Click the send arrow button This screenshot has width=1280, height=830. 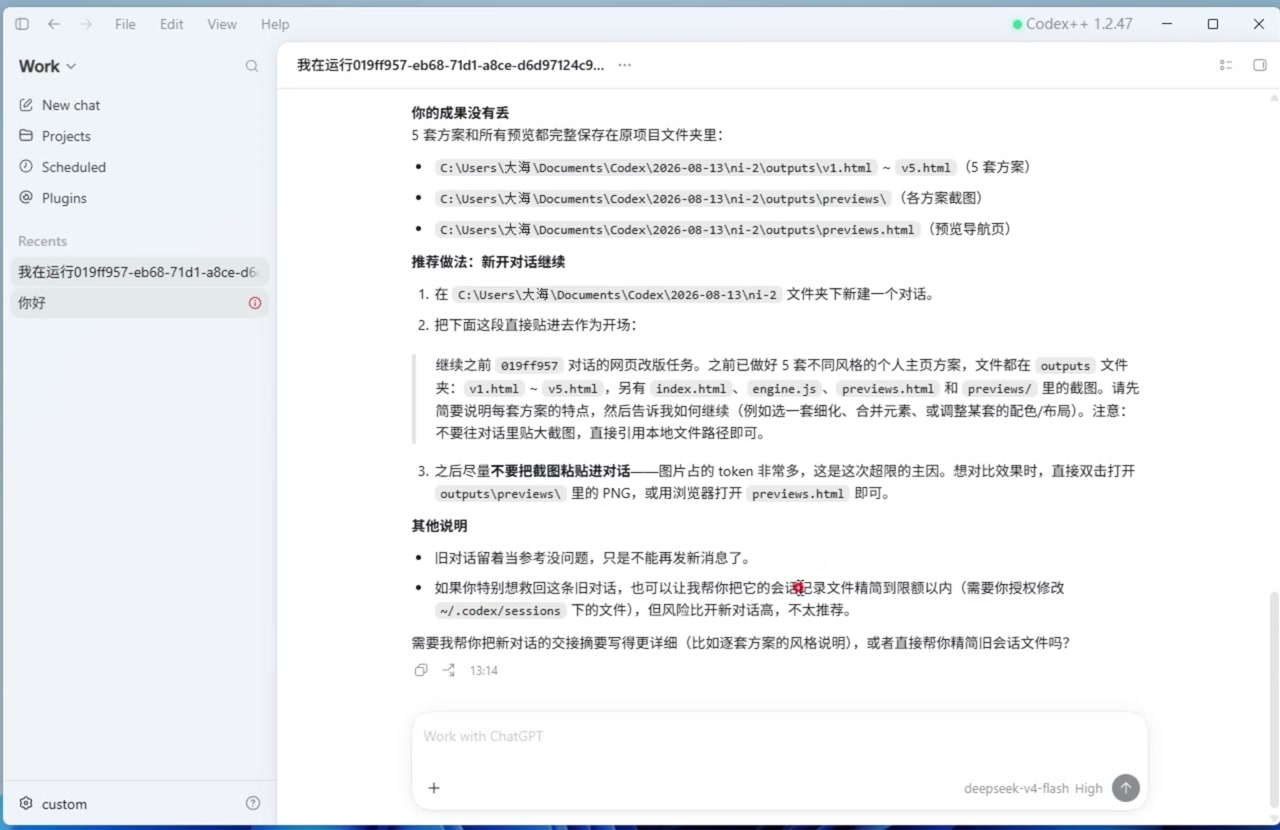point(1126,788)
